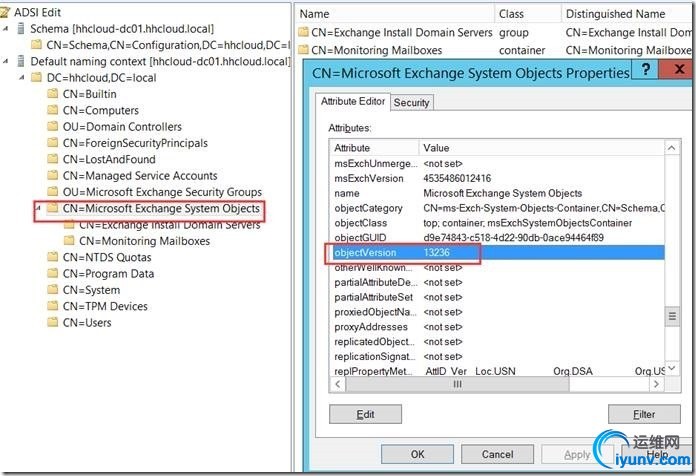The width and height of the screenshot is (696, 476).
Task: Select the CN=NTDS Quotas folder icon
Action: (52, 257)
